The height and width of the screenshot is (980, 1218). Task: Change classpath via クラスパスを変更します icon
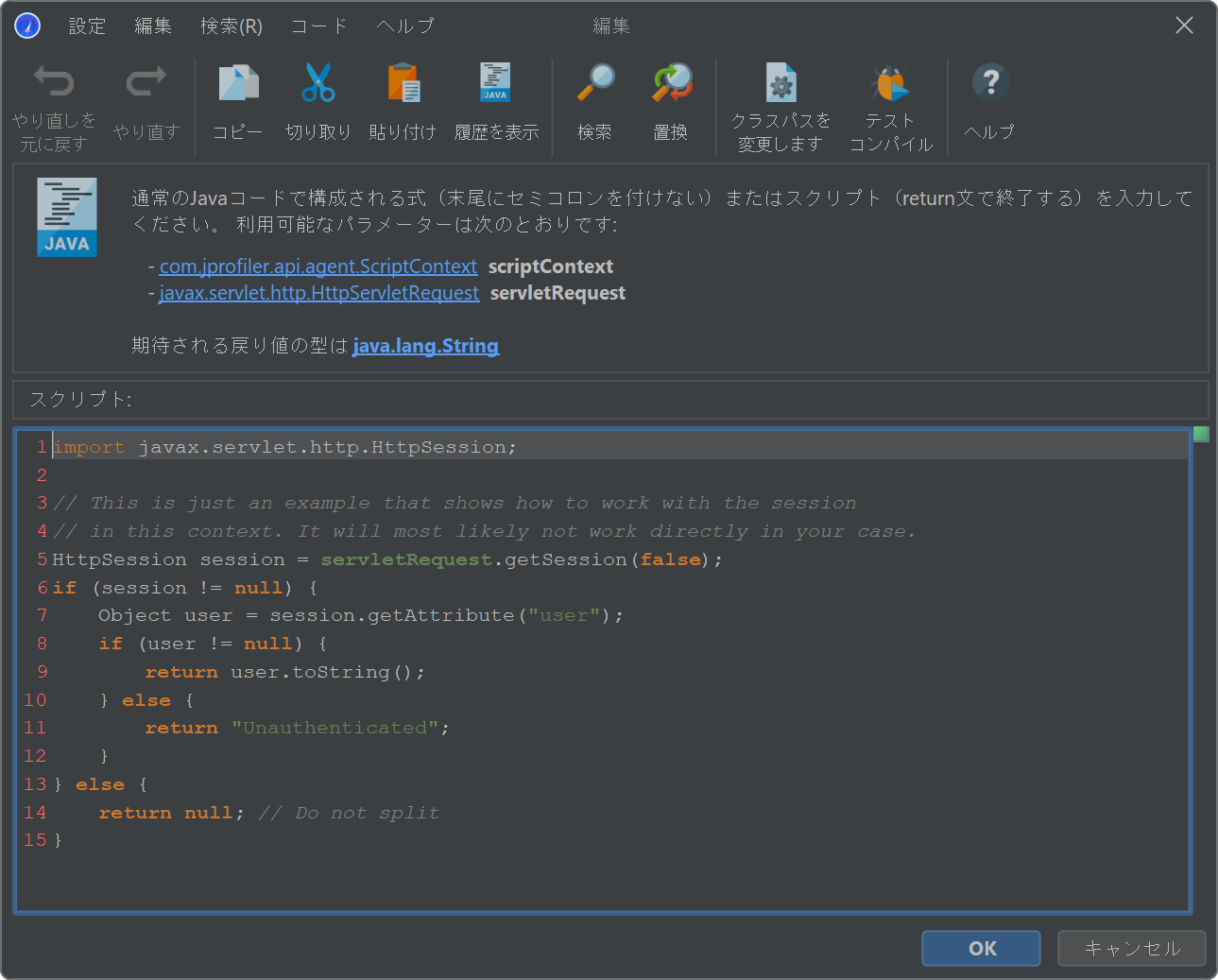point(781,83)
